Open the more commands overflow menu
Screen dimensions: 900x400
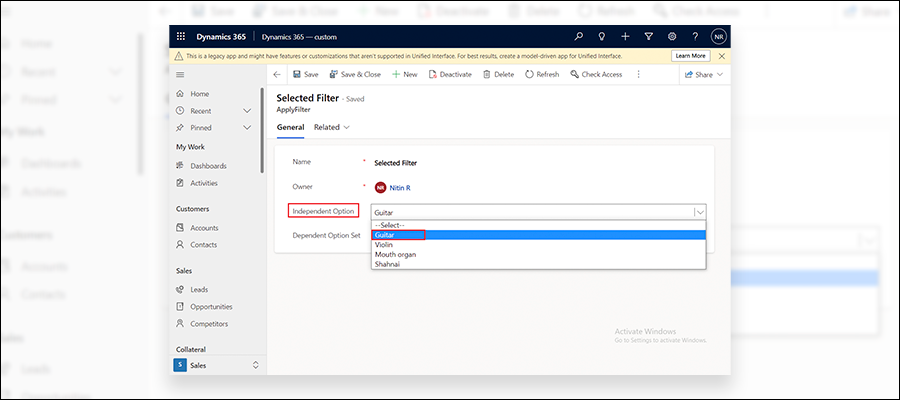point(638,75)
